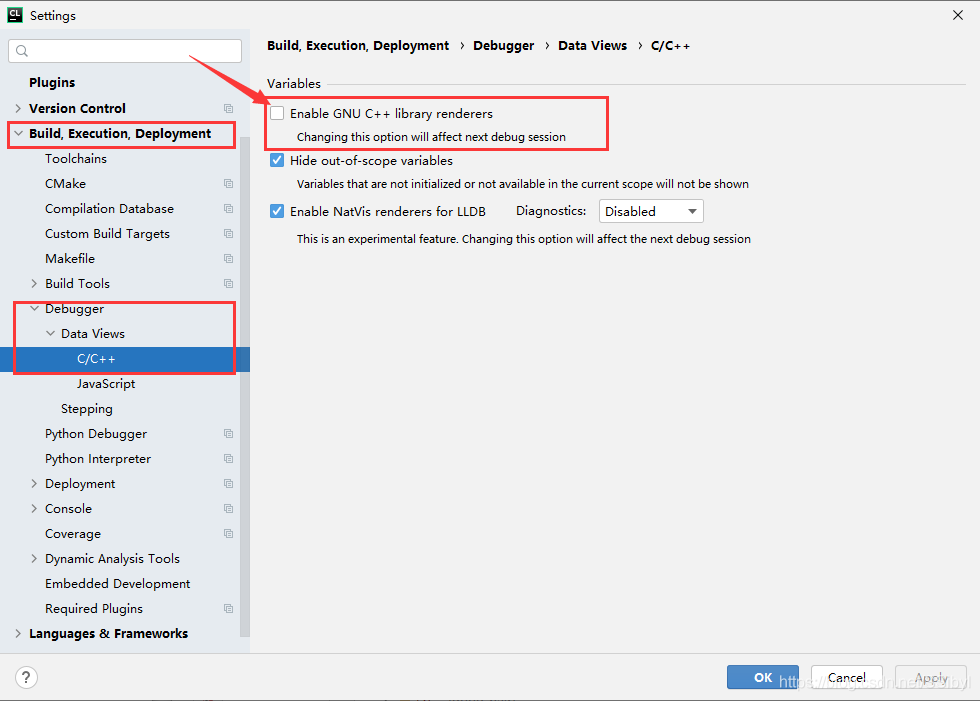Click the Cancel button
The image size is (980, 701).
847,677
